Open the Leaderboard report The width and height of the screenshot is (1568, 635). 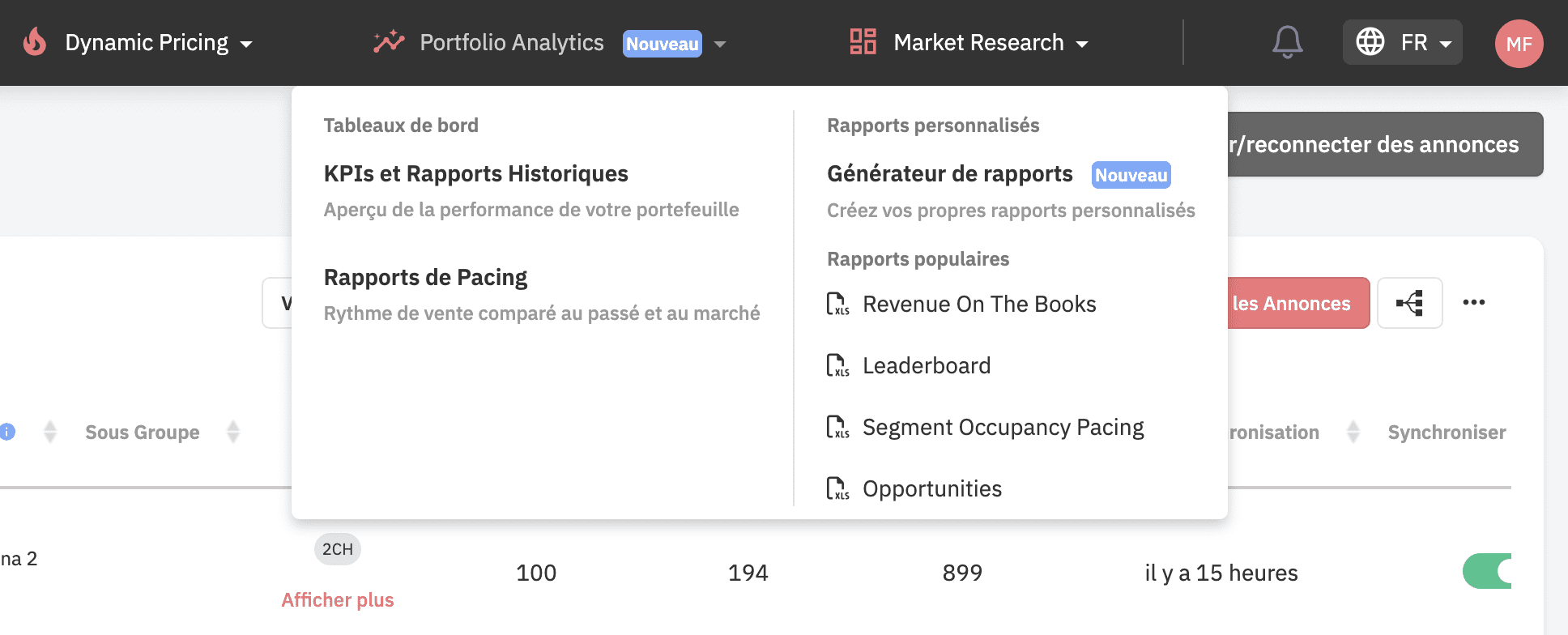coord(926,366)
